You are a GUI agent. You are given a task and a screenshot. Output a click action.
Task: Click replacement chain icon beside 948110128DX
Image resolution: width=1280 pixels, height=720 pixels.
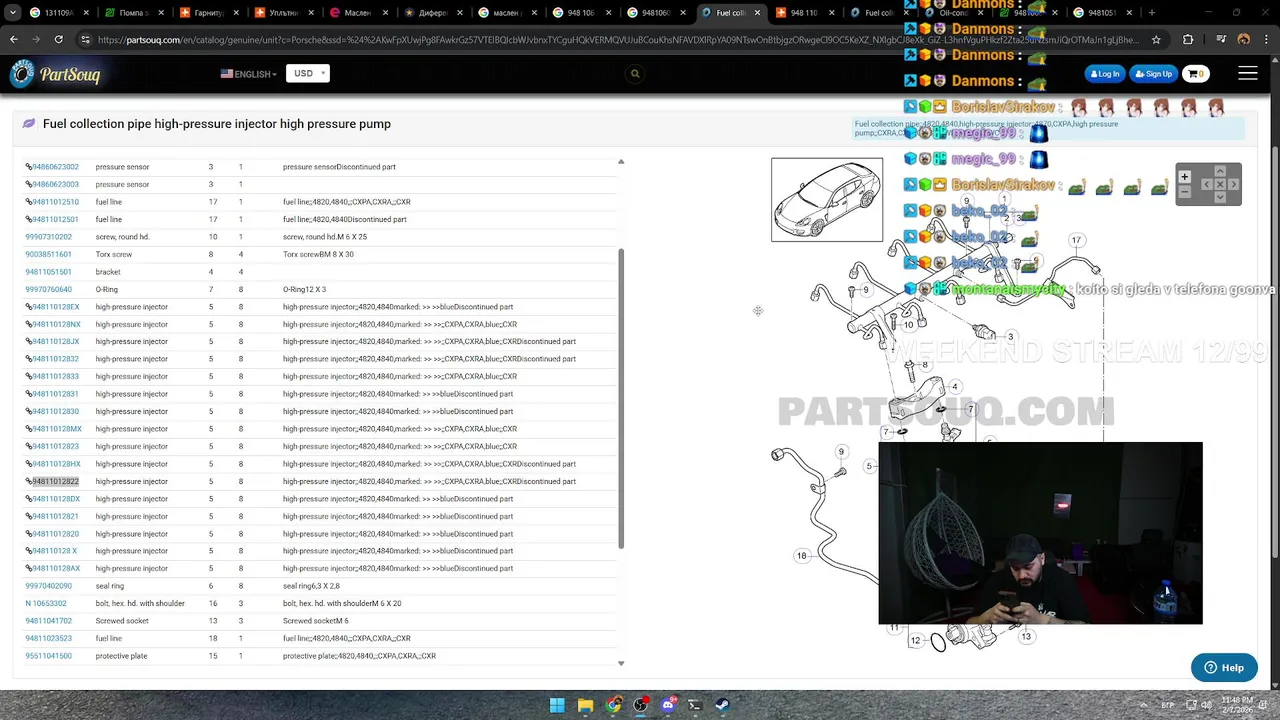click(x=29, y=499)
